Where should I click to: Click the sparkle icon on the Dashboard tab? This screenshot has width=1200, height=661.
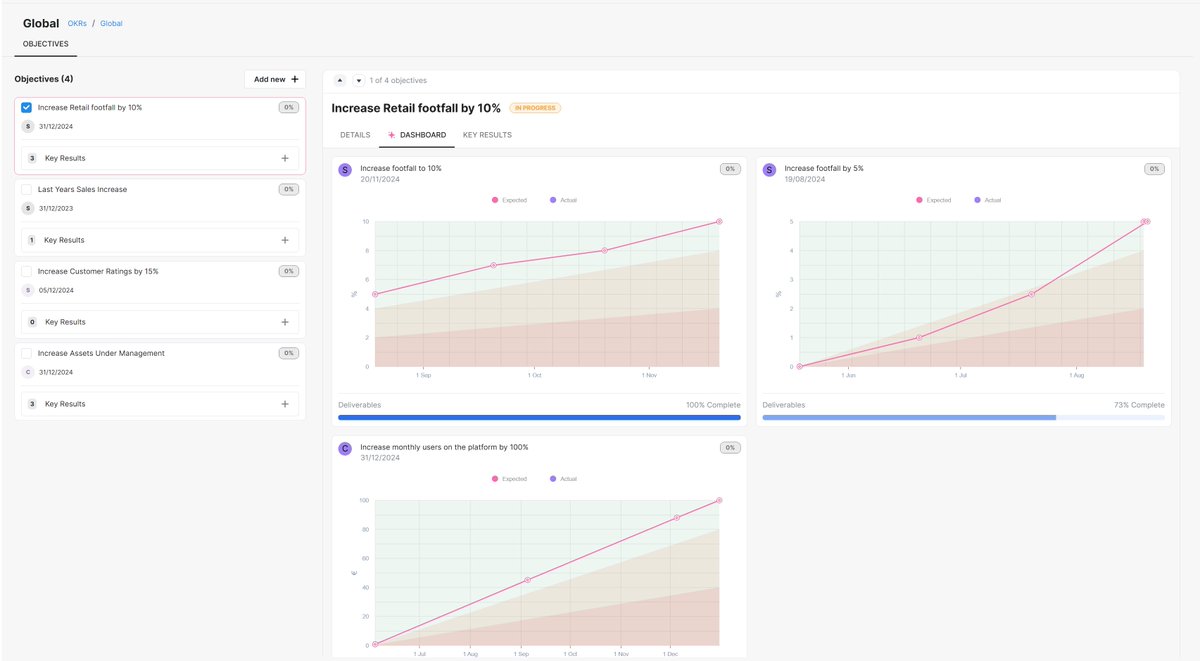[392, 135]
